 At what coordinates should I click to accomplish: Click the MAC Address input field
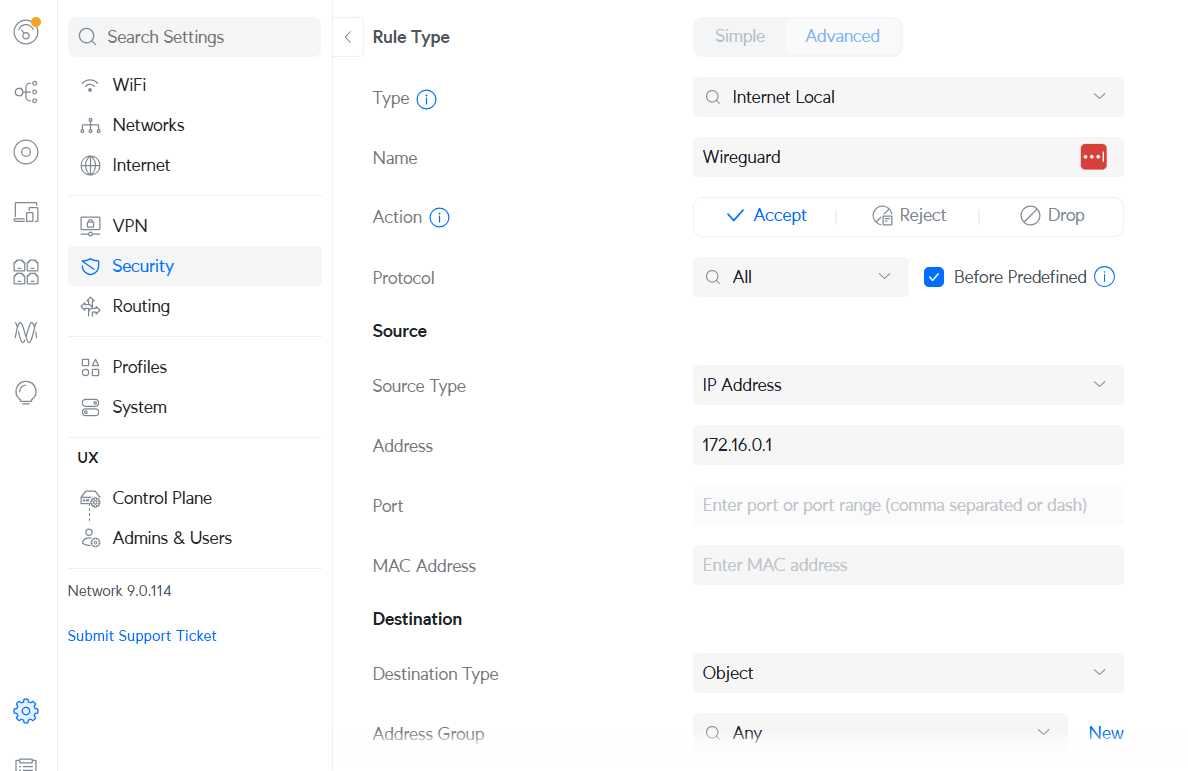[908, 565]
